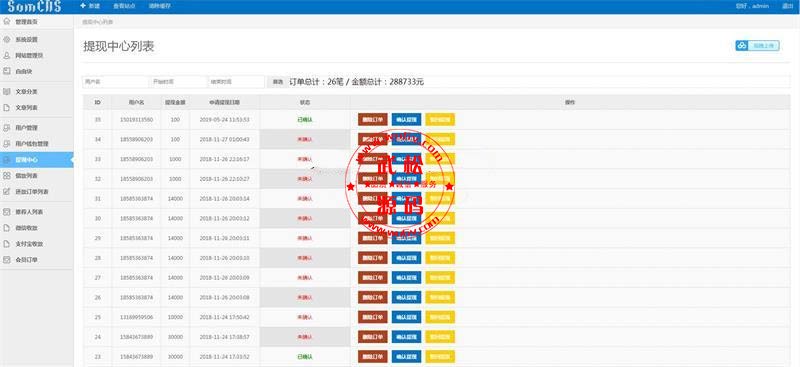Click the edit icon for 还款订单列表
The image size is (800, 367).
click(6, 191)
